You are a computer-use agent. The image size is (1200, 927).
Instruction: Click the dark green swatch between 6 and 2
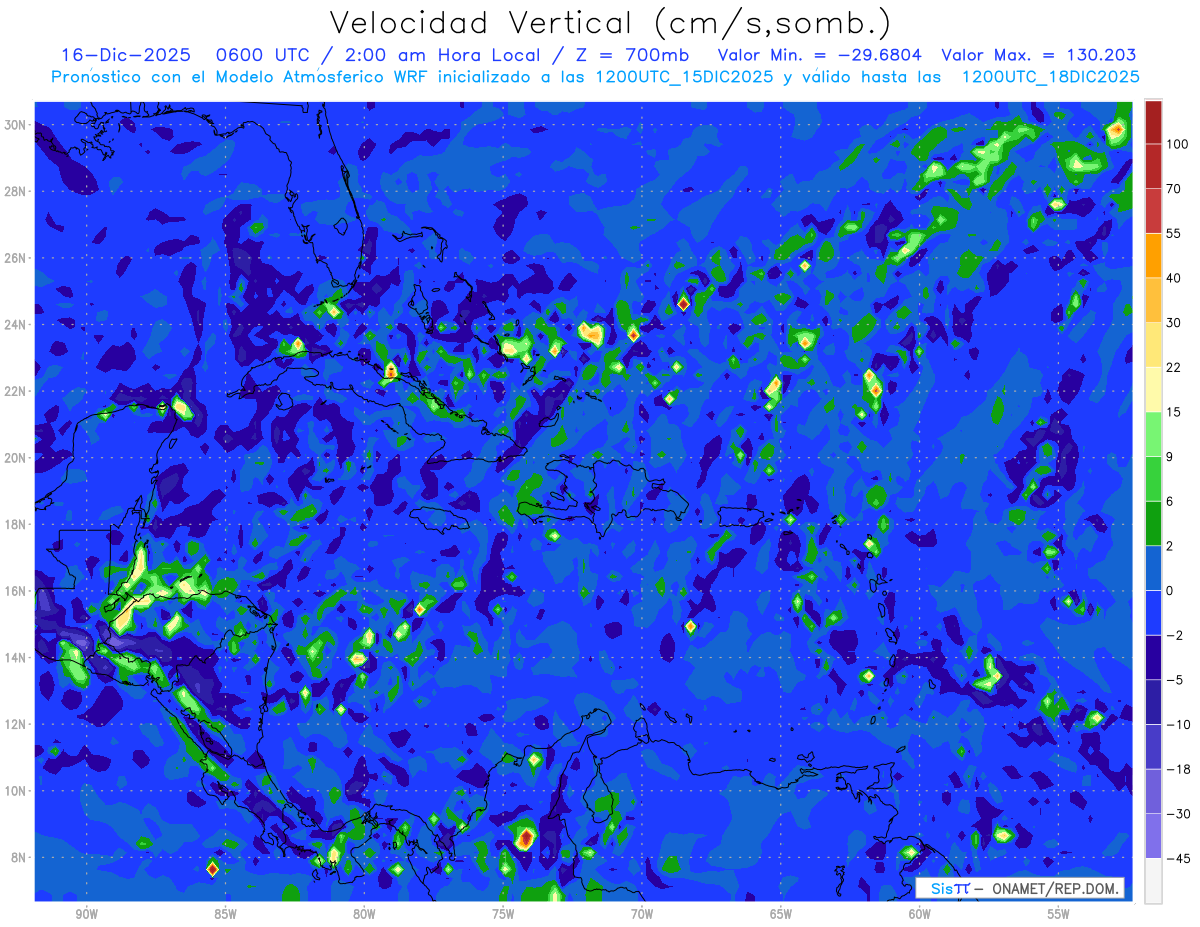pyautogui.click(x=1153, y=524)
